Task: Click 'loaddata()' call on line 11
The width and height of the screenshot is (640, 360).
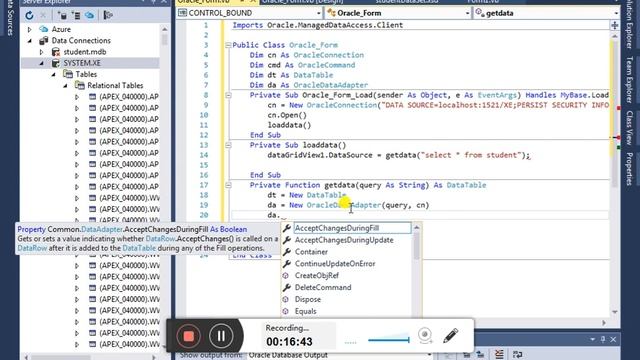Action: [x=289, y=125]
